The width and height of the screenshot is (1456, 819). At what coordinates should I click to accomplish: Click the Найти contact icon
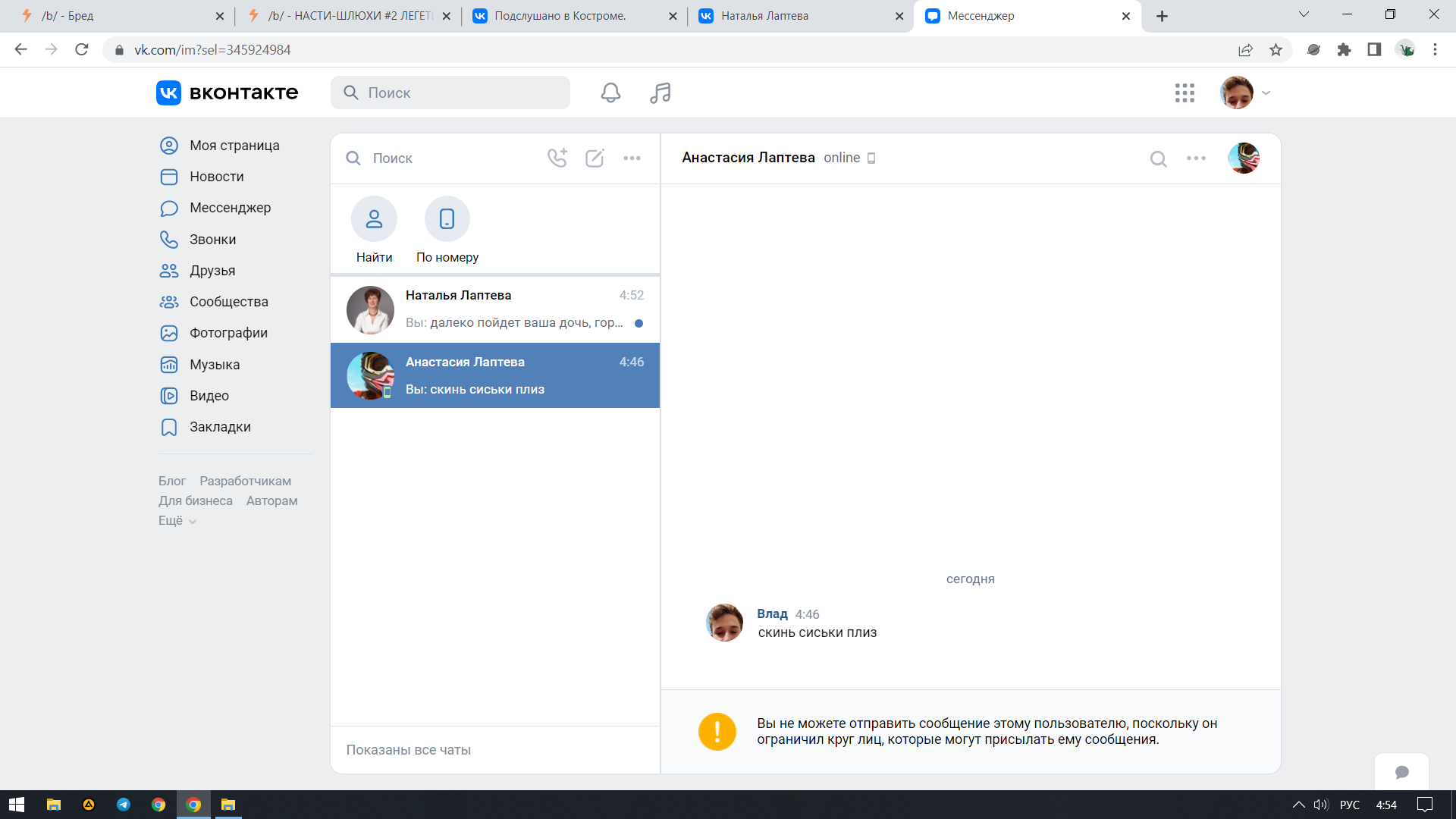[374, 219]
